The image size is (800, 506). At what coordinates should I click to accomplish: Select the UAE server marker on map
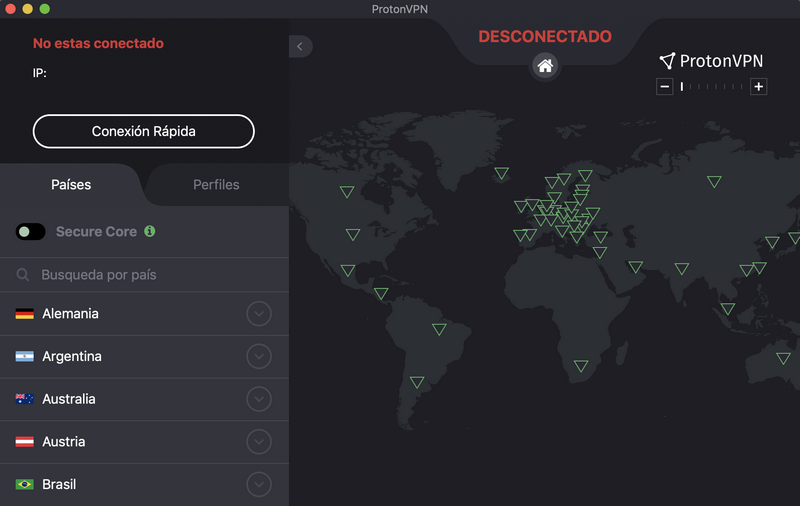(x=635, y=266)
